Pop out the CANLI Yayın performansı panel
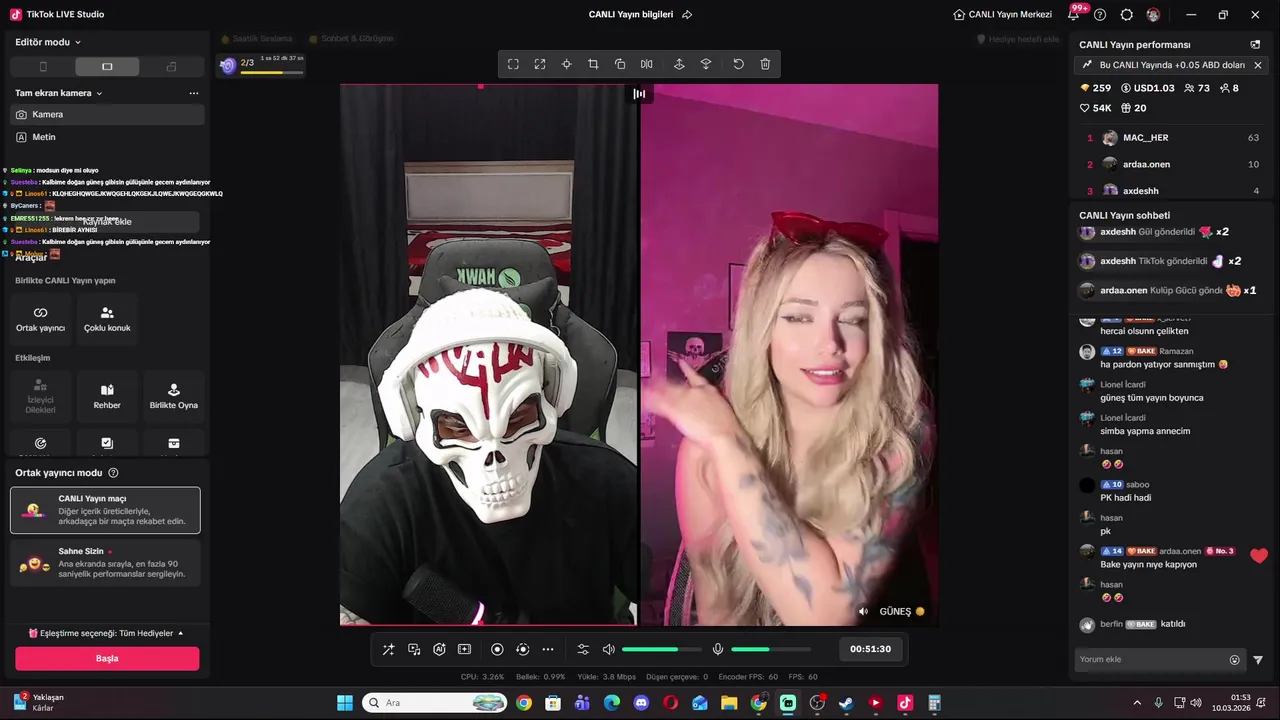1280x720 pixels. (1255, 45)
